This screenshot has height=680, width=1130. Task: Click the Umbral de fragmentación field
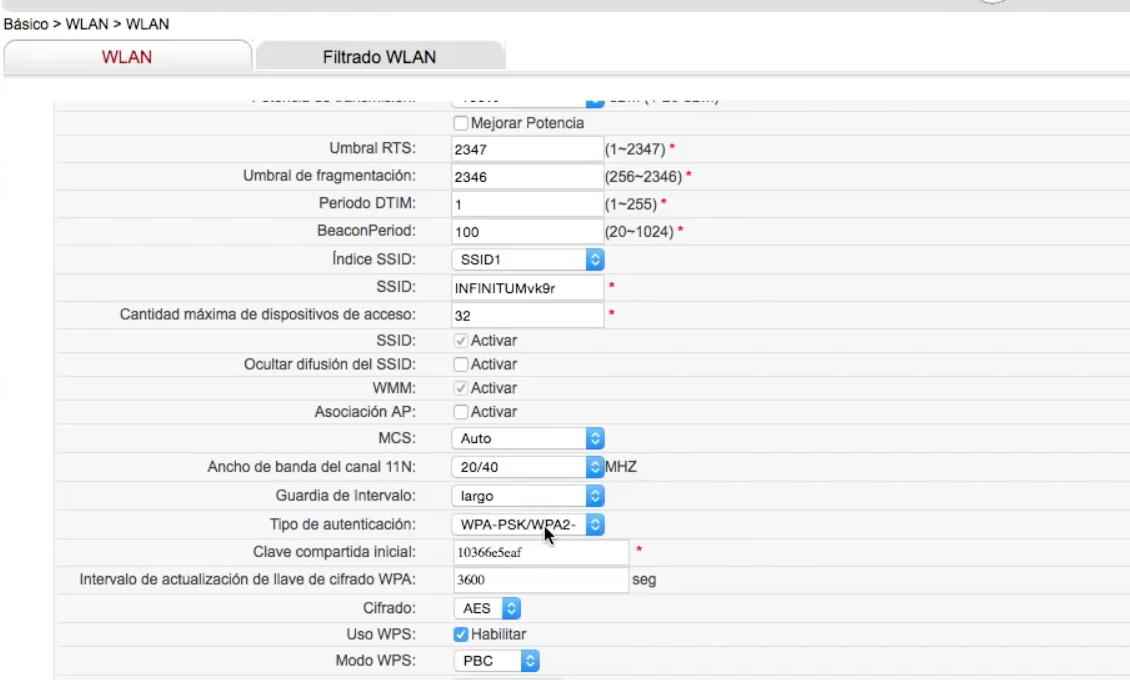pyautogui.click(x=524, y=176)
